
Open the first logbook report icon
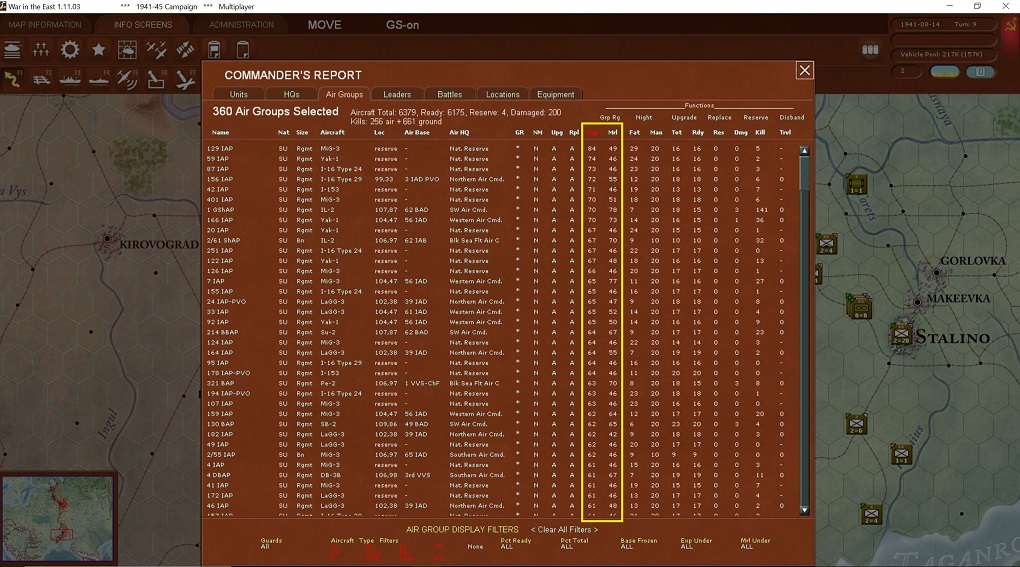tap(214, 49)
